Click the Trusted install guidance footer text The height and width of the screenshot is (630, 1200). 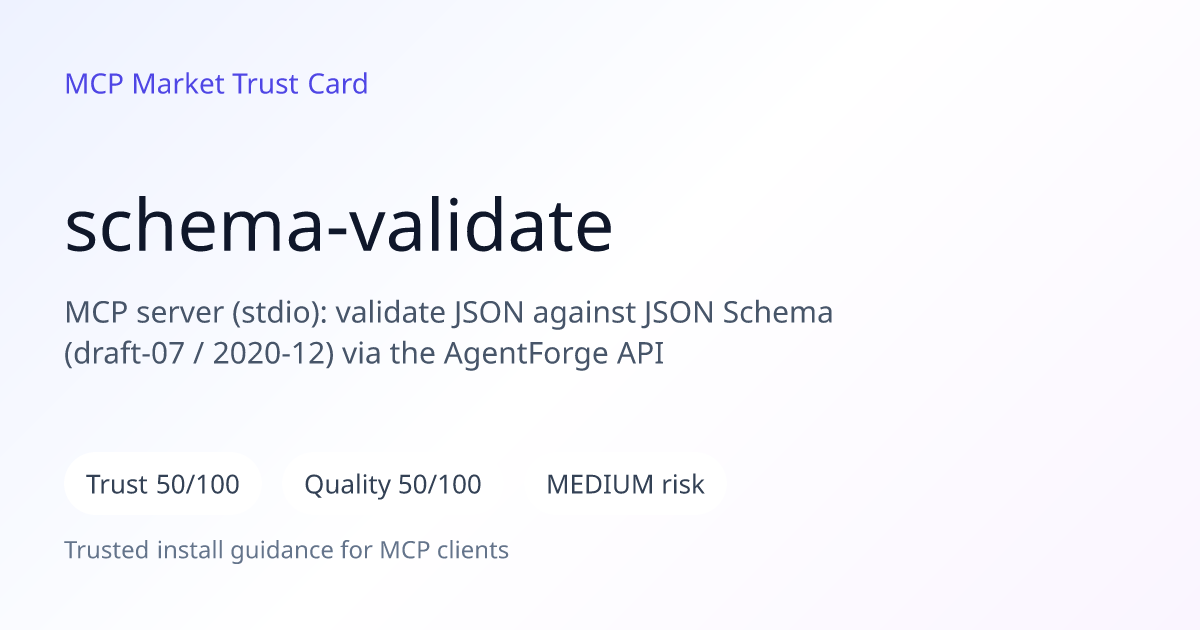point(287,550)
